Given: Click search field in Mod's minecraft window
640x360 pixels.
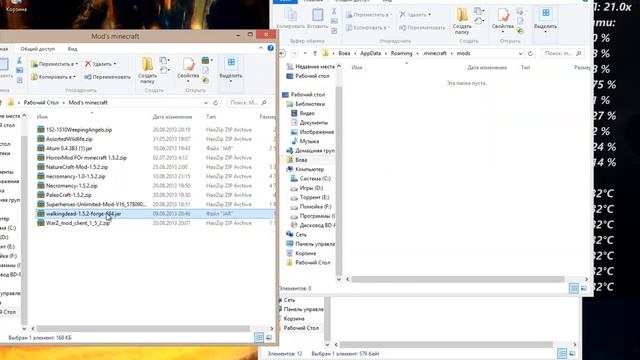Looking at the screenshot, I should pos(248,103).
